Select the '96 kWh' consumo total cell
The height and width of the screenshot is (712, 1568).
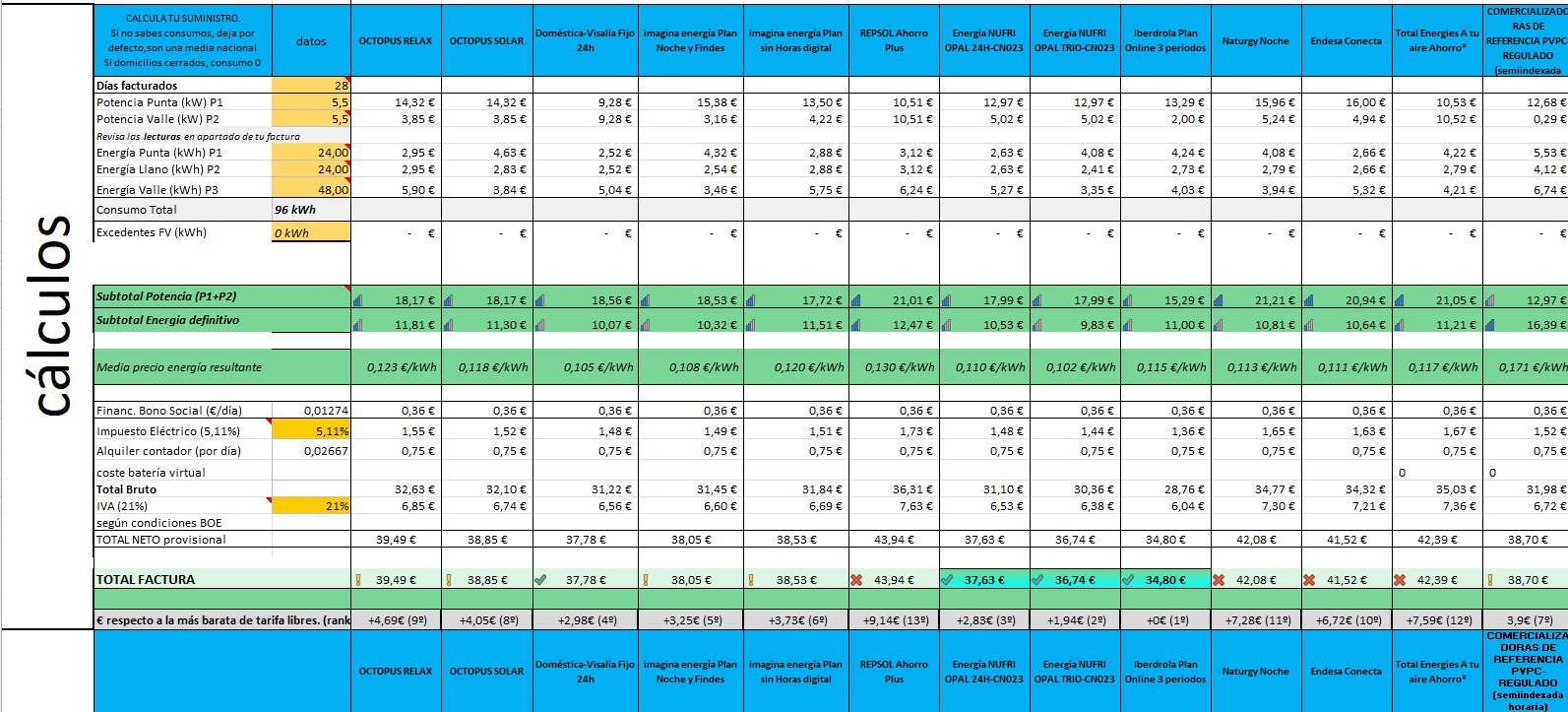tap(311, 210)
